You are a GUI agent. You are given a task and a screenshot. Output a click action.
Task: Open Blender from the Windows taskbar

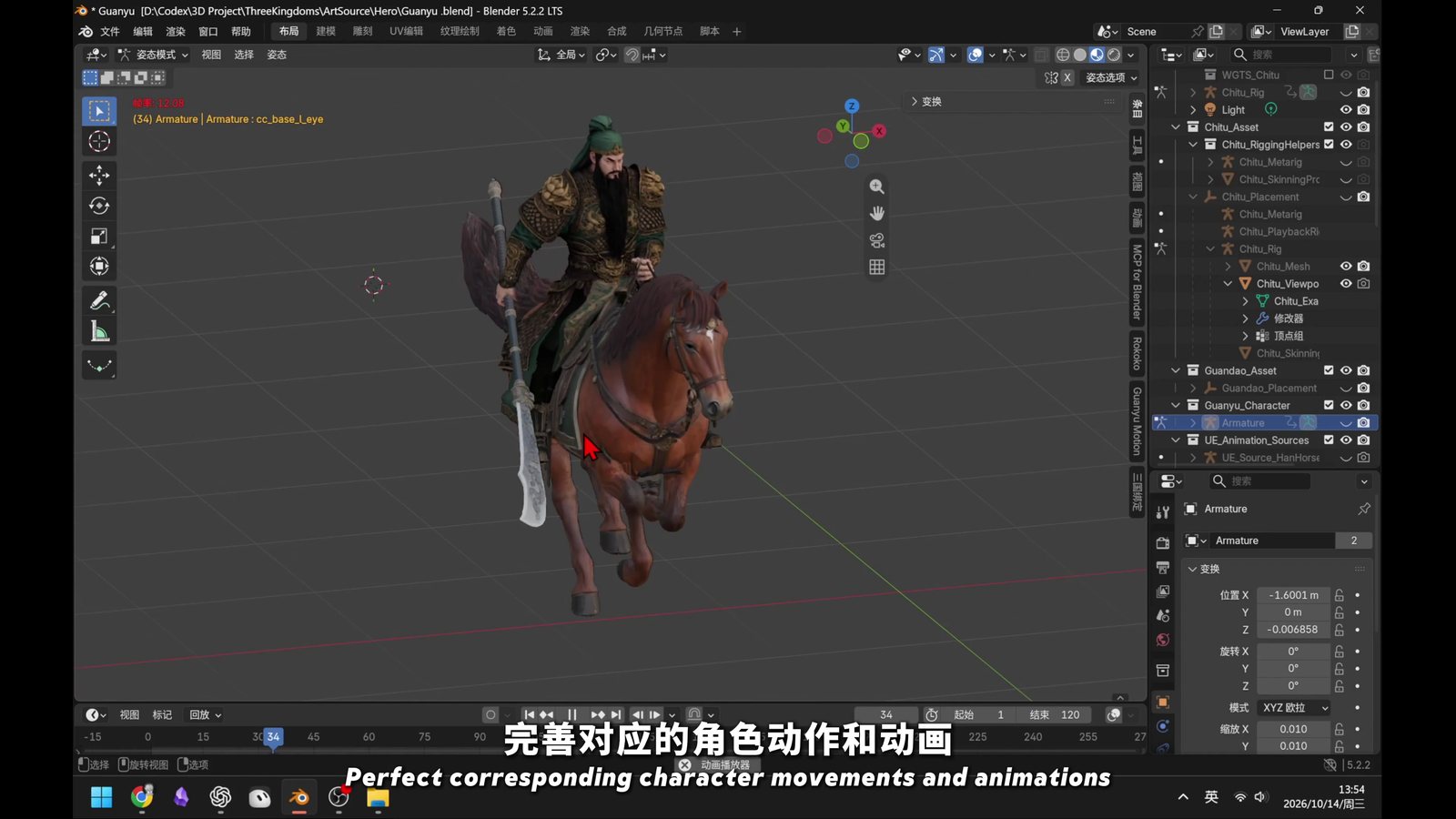pos(298,798)
